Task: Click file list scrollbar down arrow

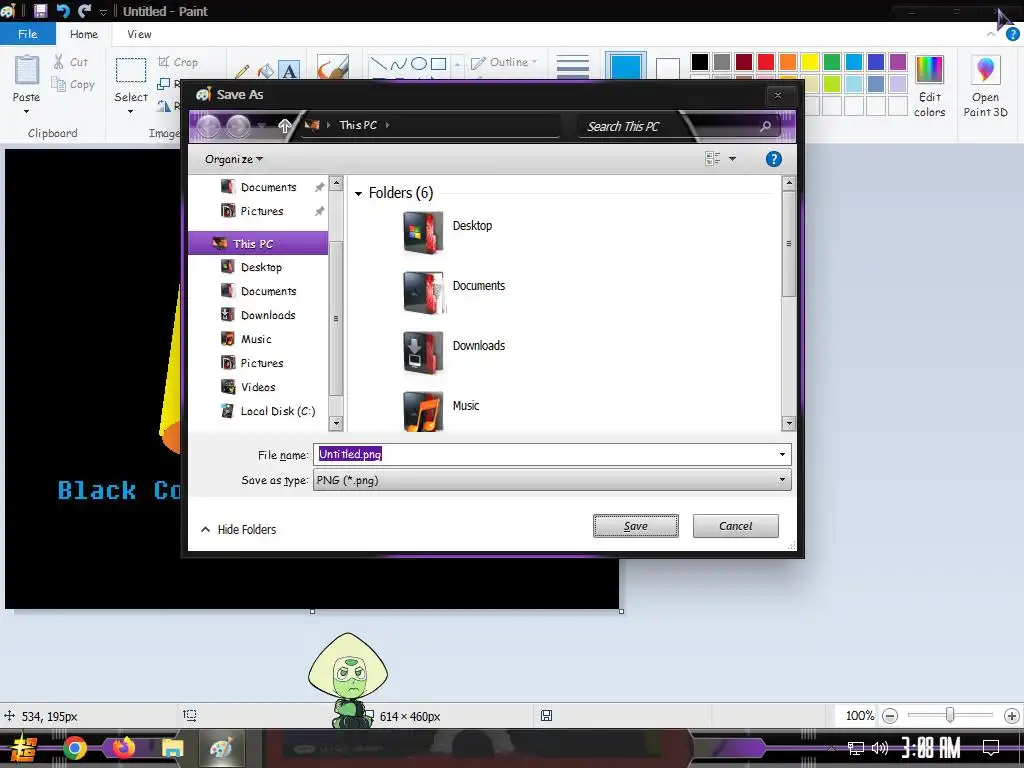Action: [789, 423]
